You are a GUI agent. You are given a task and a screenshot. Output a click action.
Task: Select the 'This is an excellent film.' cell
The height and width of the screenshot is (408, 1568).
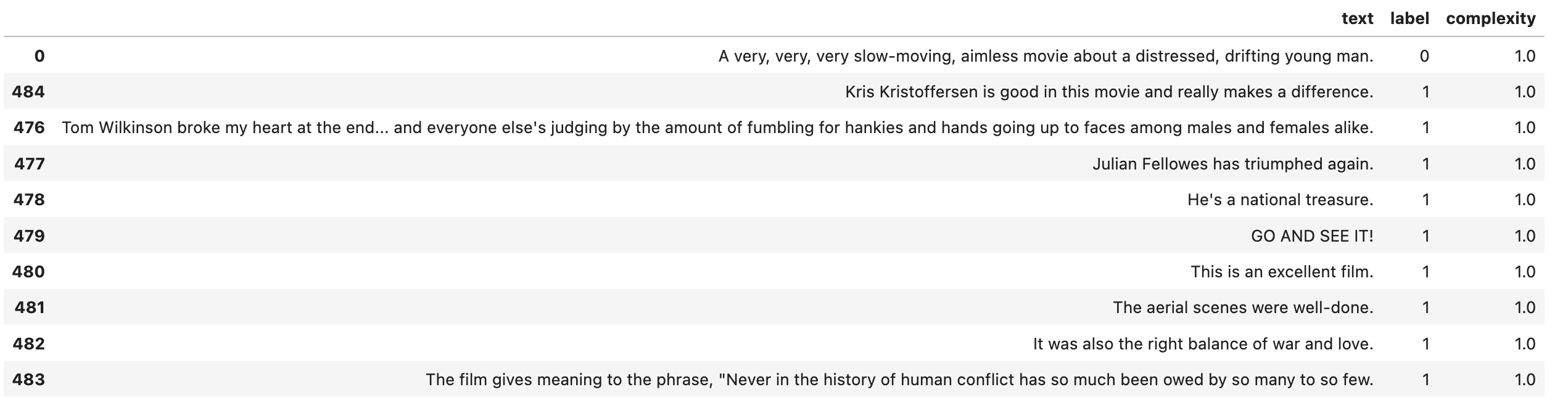pos(1281,272)
